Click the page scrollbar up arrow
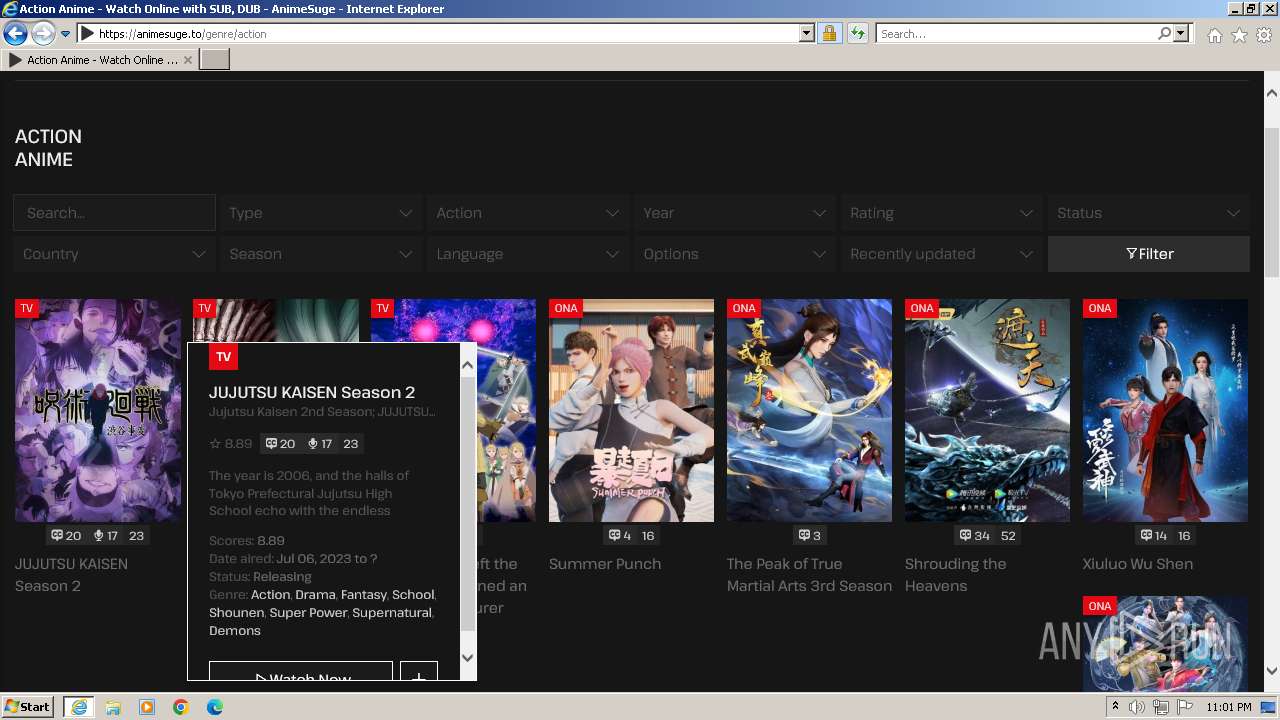 click(1272, 93)
